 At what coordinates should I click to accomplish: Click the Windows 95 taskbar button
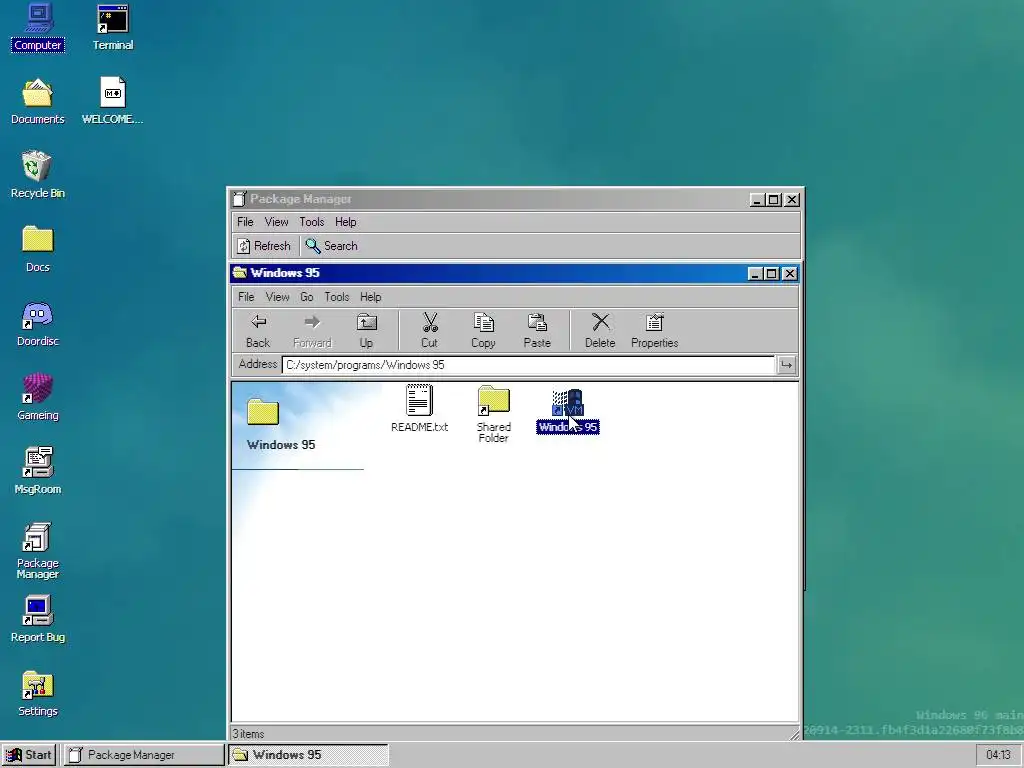point(308,755)
